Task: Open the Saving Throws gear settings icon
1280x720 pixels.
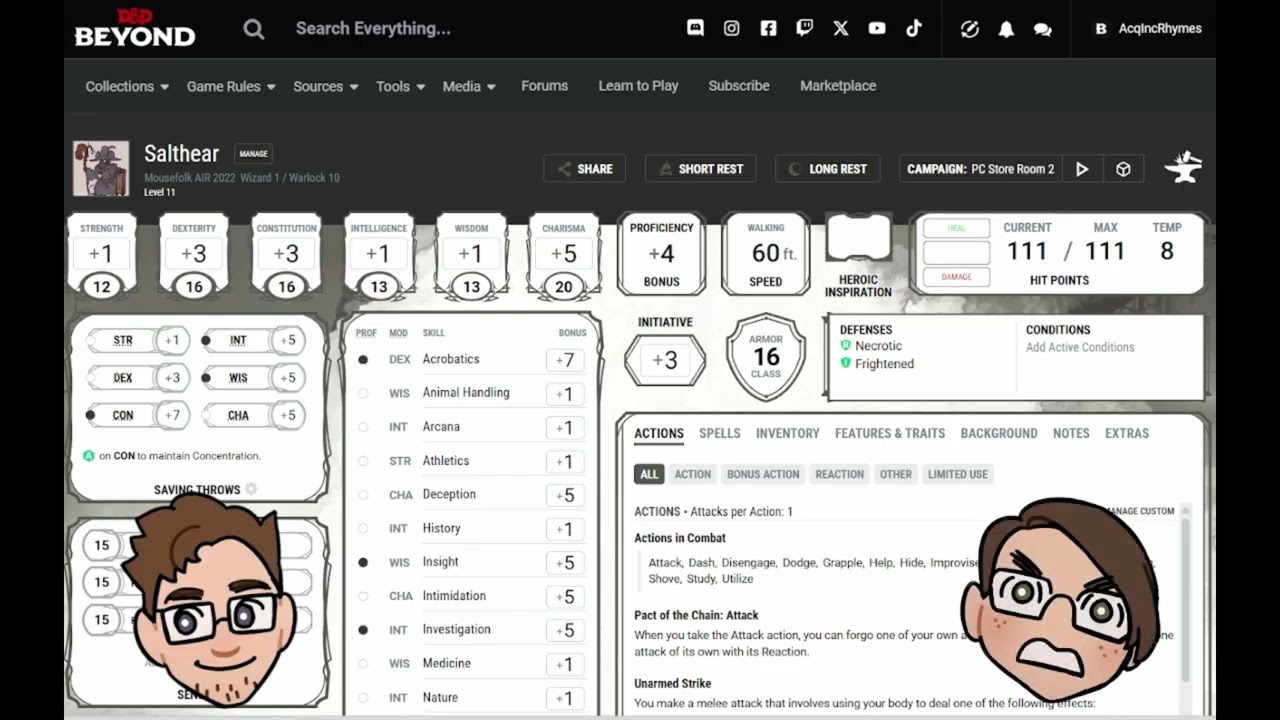Action: click(x=251, y=489)
